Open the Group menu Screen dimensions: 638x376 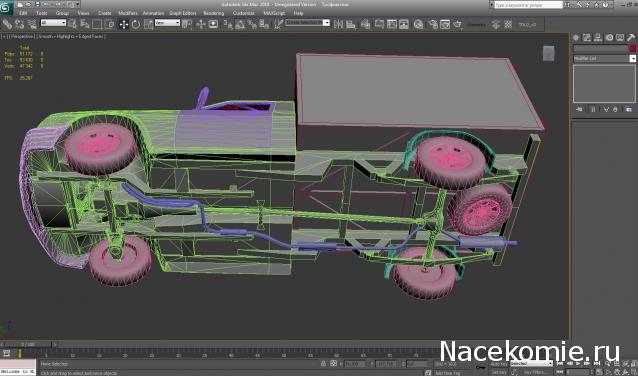coord(62,13)
